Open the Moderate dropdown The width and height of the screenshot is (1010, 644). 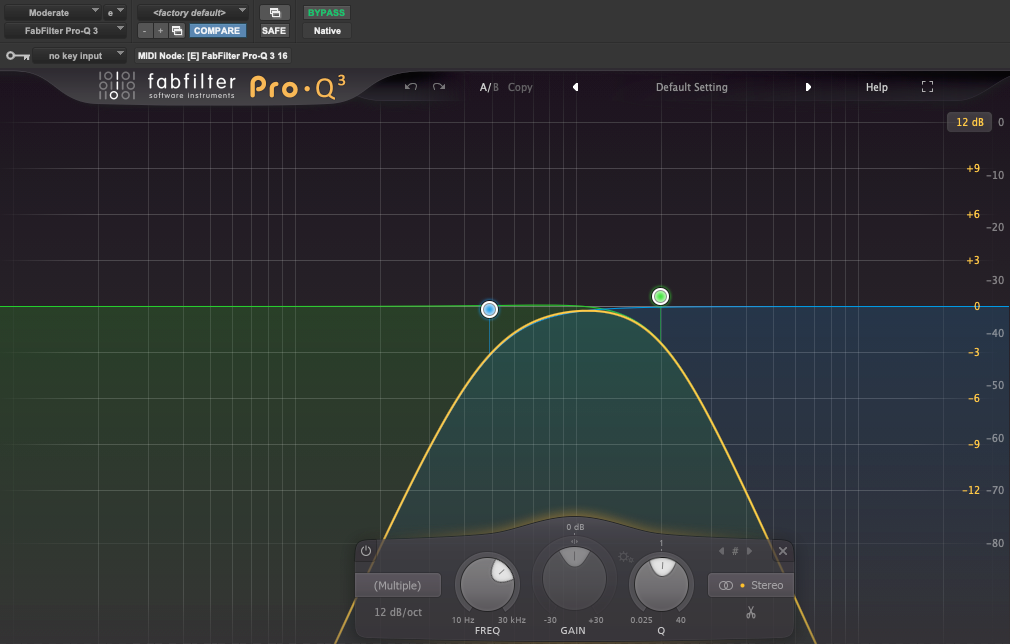click(52, 13)
